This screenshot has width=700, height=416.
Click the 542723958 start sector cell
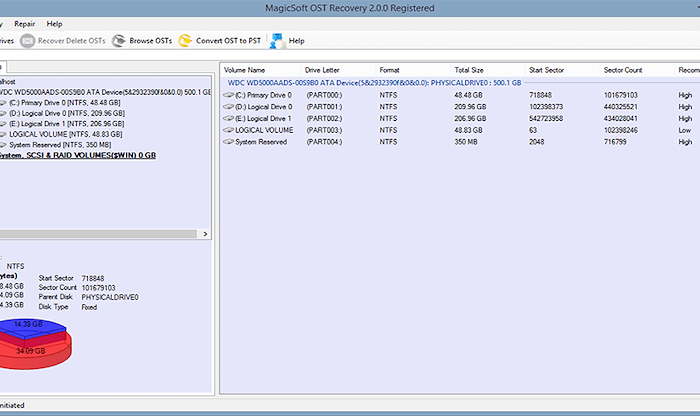[546, 118]
